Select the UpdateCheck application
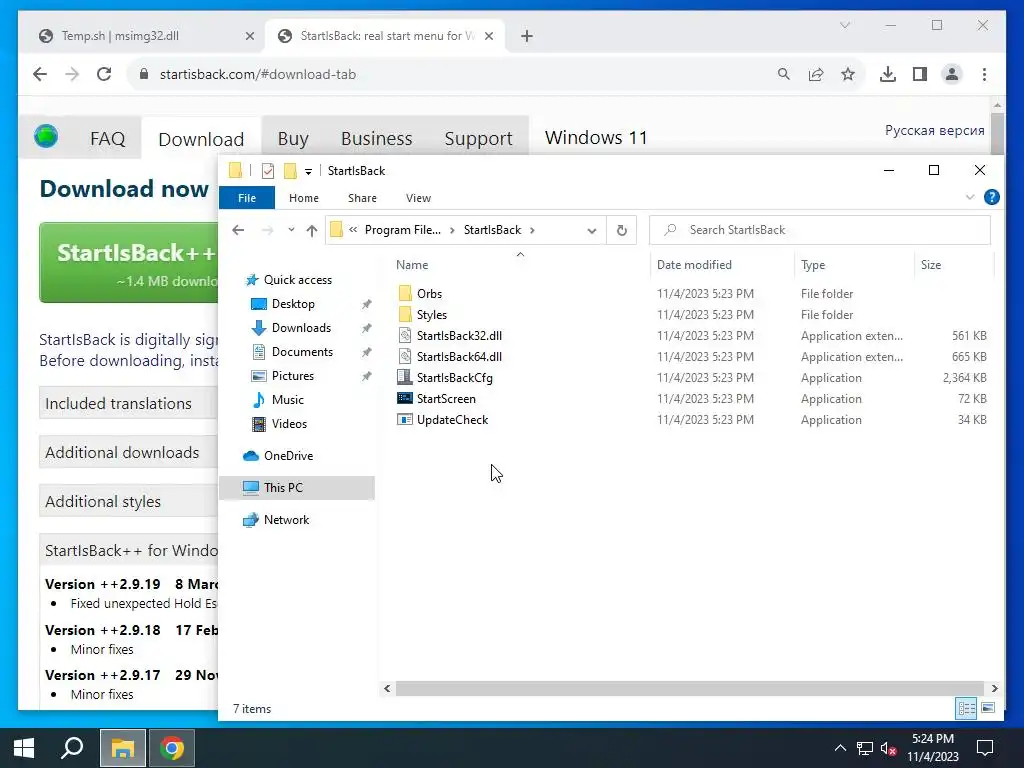Screen dimensions: 1024x768 pyautogui.click(x=452, y=420)
